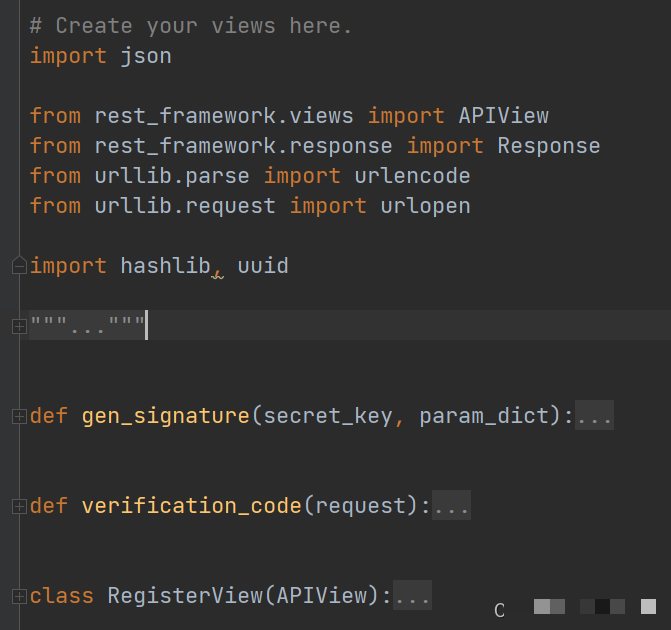Click the urlopen import name
The image size is (671, 630).
(x=425, y=206)
